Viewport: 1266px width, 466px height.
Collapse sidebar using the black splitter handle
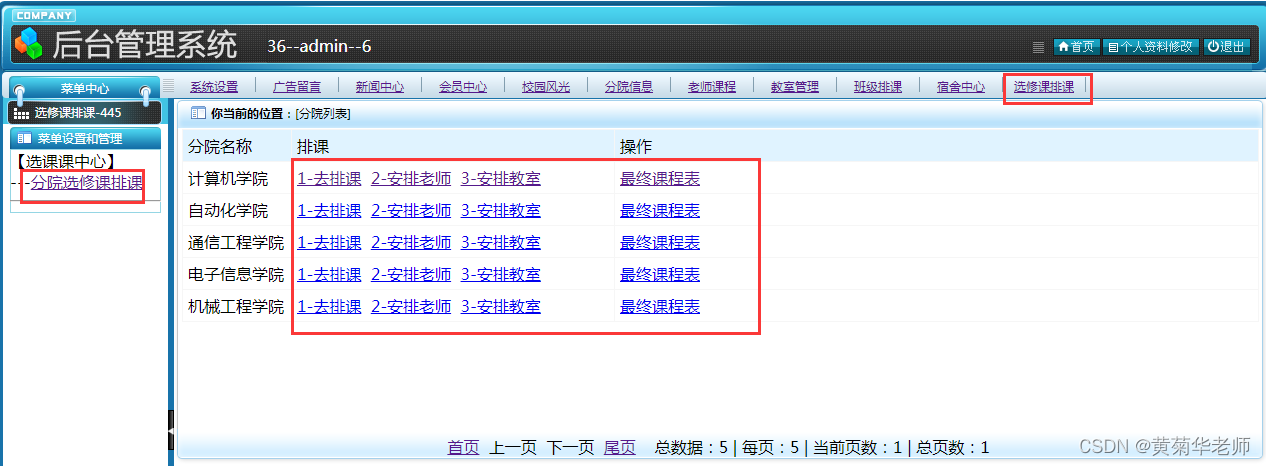pos(171,430)
